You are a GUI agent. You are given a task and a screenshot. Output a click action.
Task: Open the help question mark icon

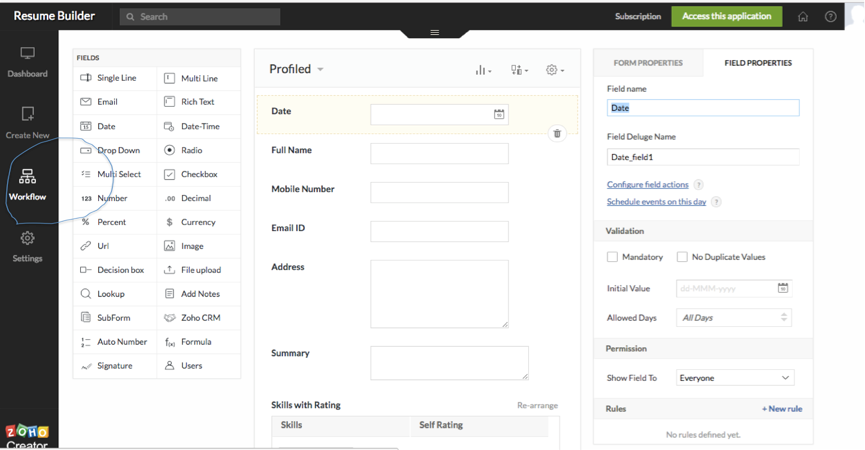[x=830, y=17]
